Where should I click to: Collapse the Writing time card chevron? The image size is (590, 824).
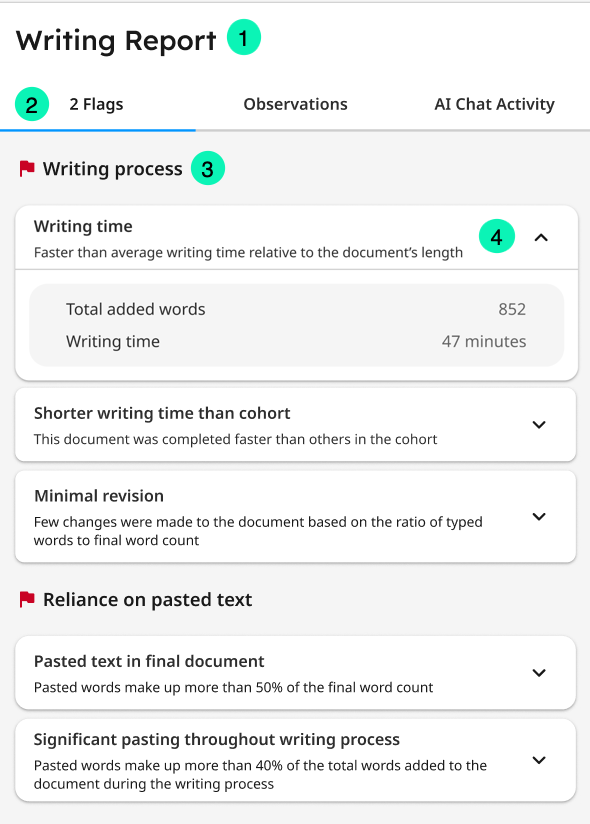541,238
